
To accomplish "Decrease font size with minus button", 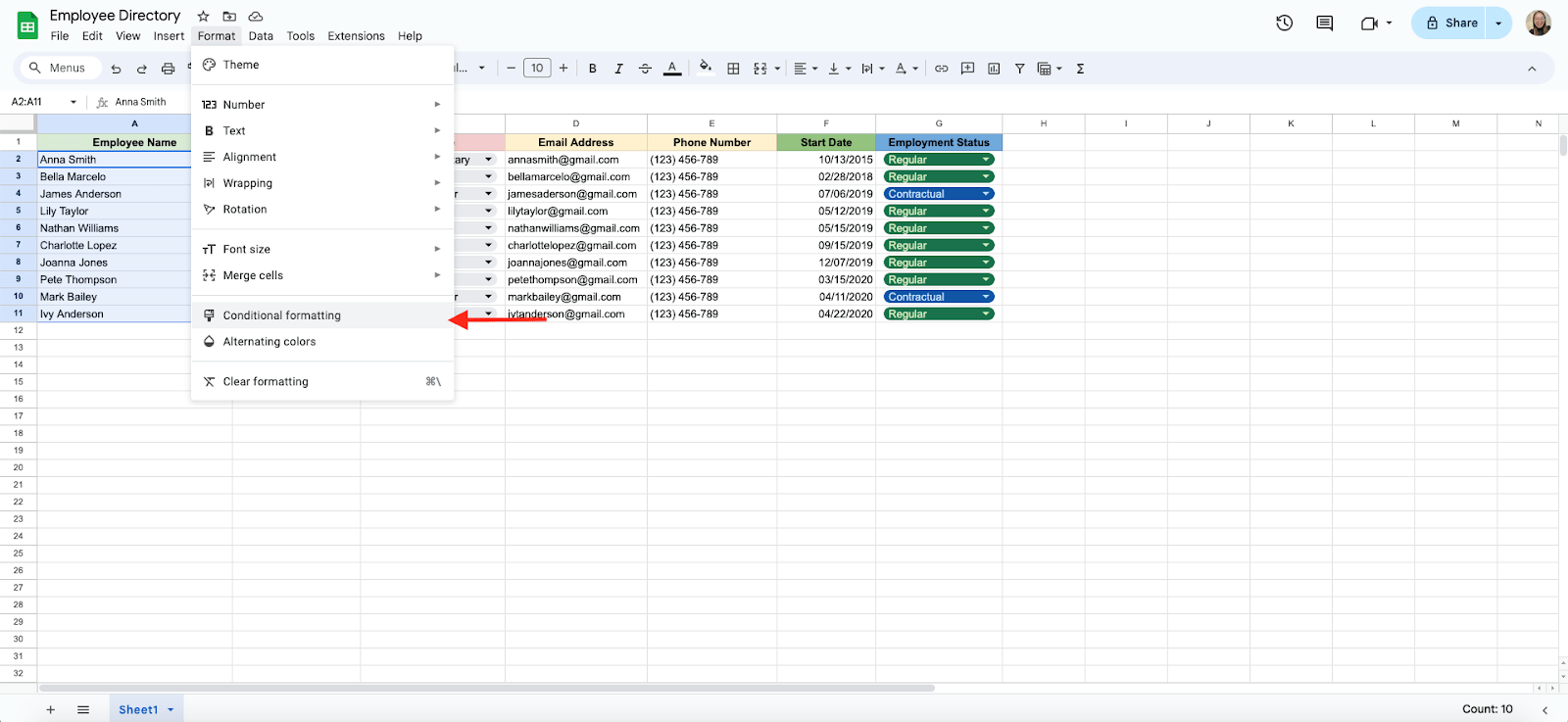I will (511, 68).
